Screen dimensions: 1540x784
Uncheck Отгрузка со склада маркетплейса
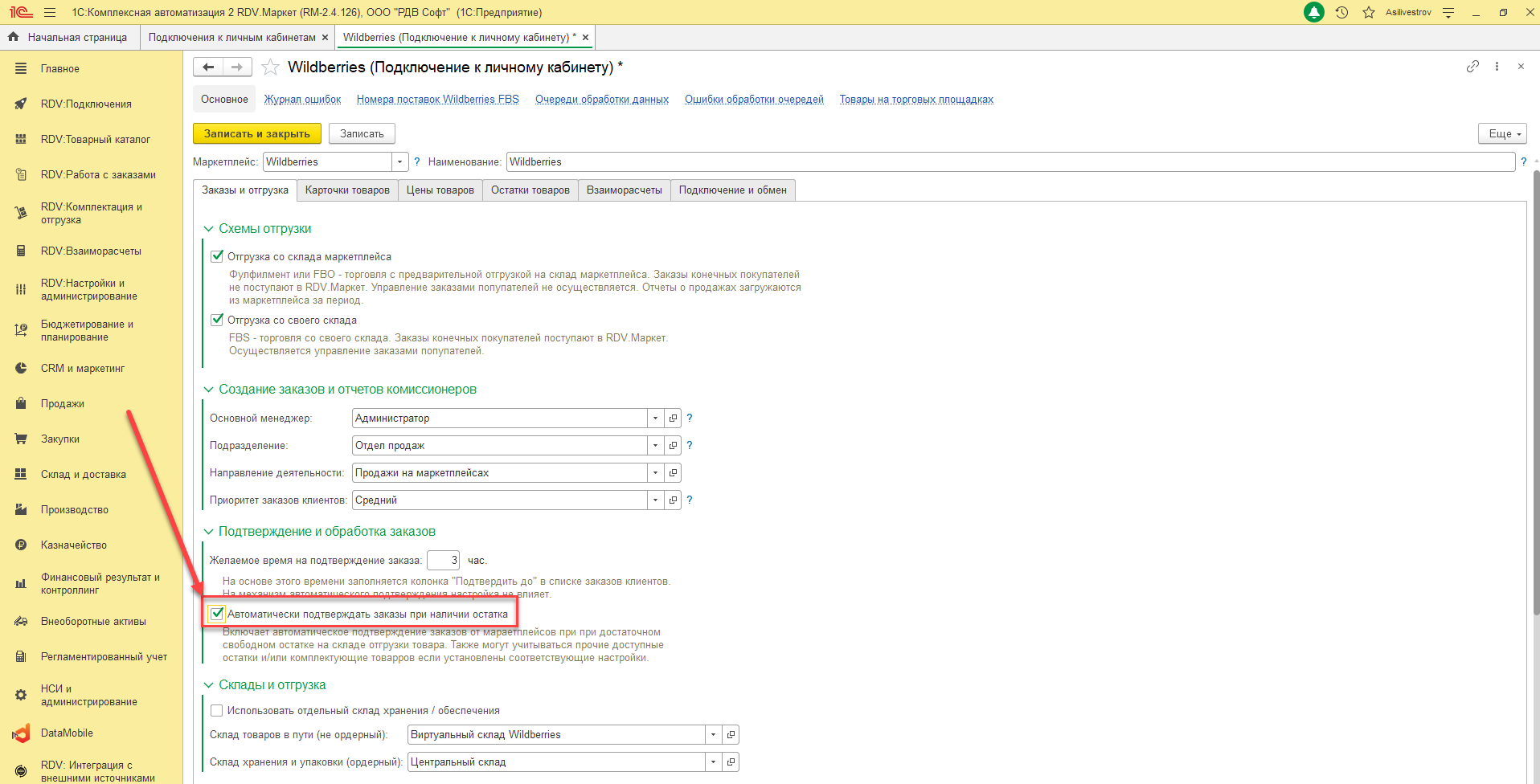click(217, 256)
